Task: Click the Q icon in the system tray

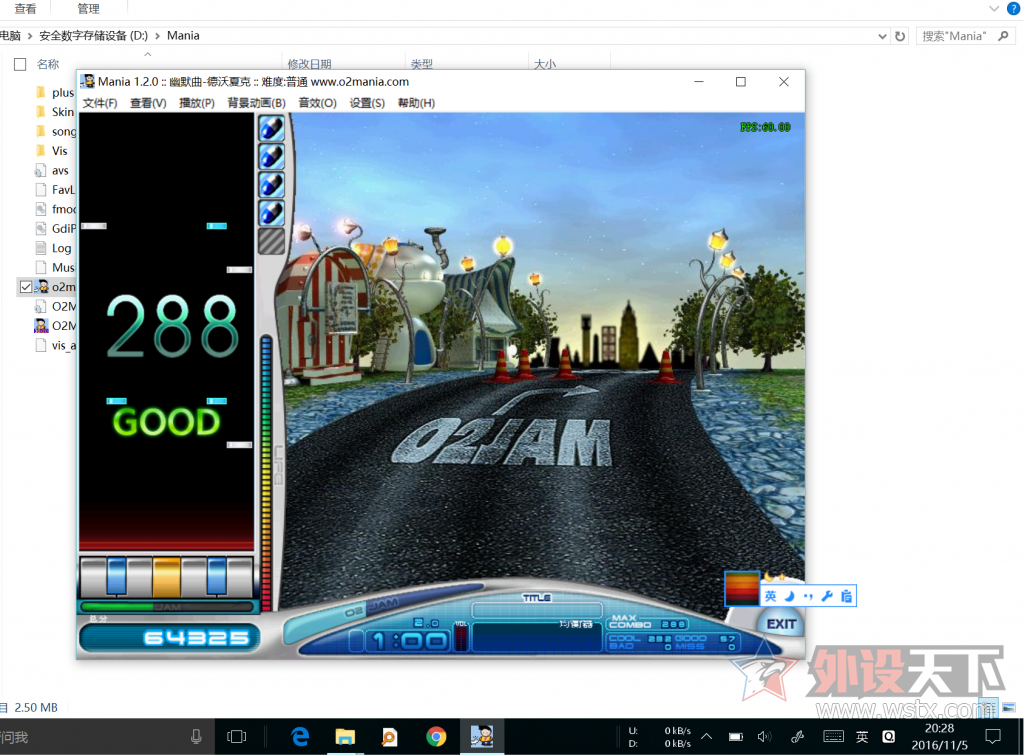Action: [x=889, y=737]
